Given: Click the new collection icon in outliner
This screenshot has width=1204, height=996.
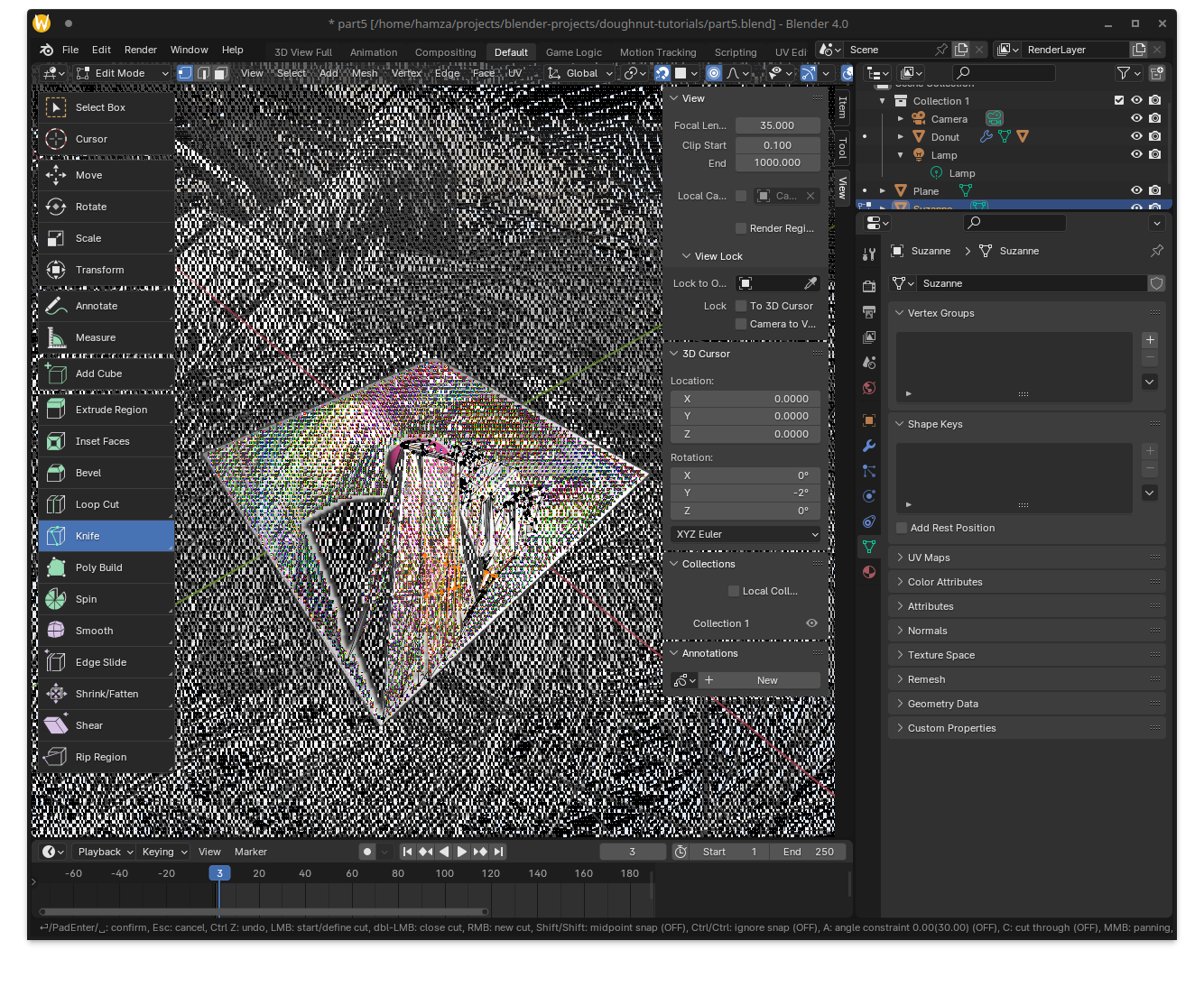Looking at the screenshot, I should coord(1156,73).
